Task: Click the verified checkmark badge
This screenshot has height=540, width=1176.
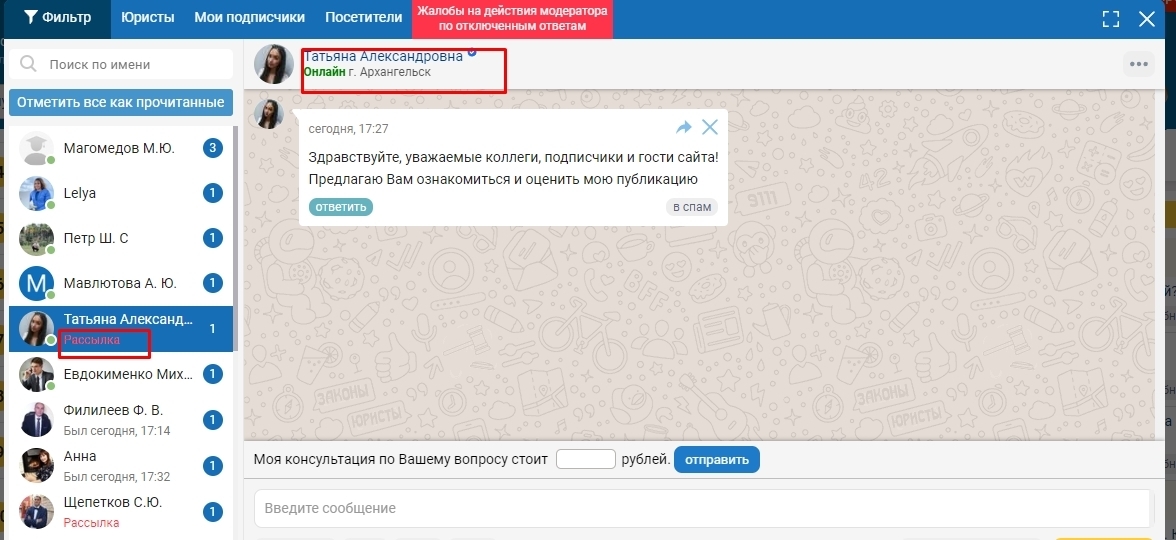Action: click(x=472, y=53)
